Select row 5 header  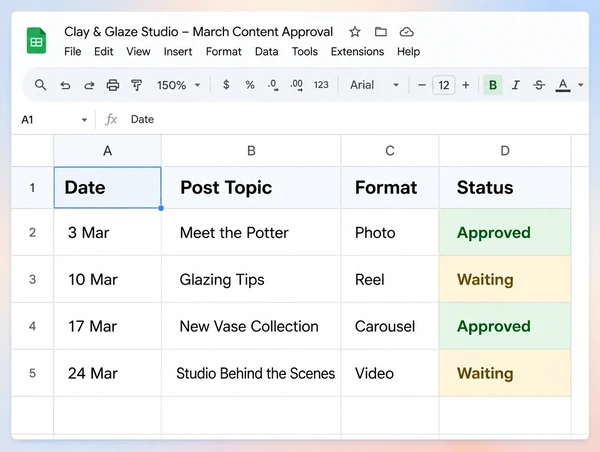(33, 373)
